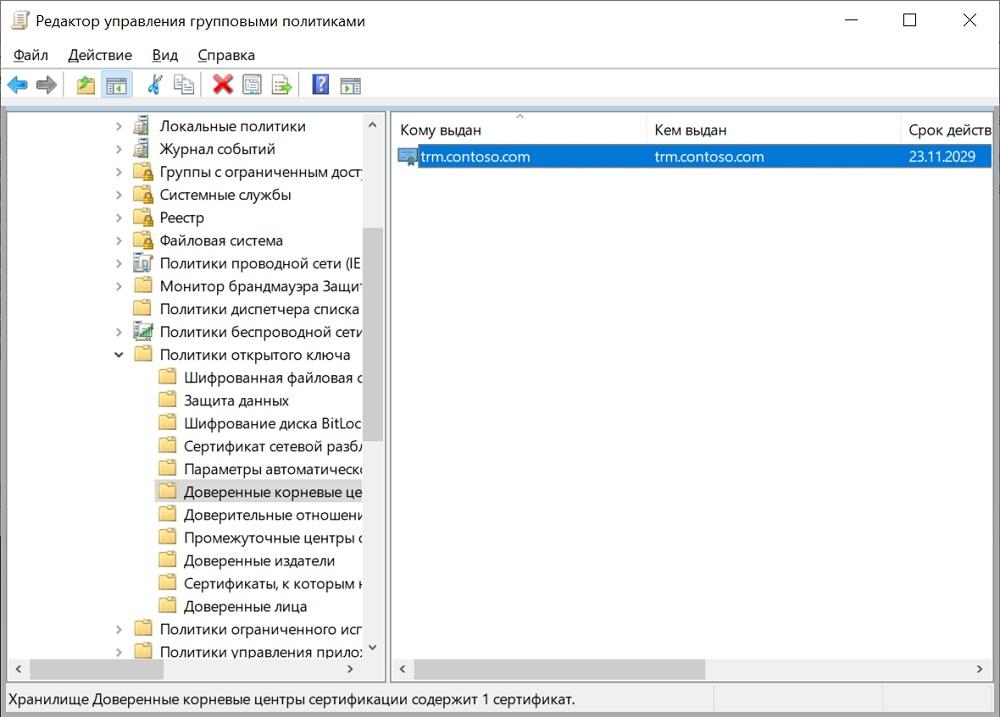Collapse Политики открытого ключа node
The width and height of the screenshot is (1000, 717).
click(119, 355)
